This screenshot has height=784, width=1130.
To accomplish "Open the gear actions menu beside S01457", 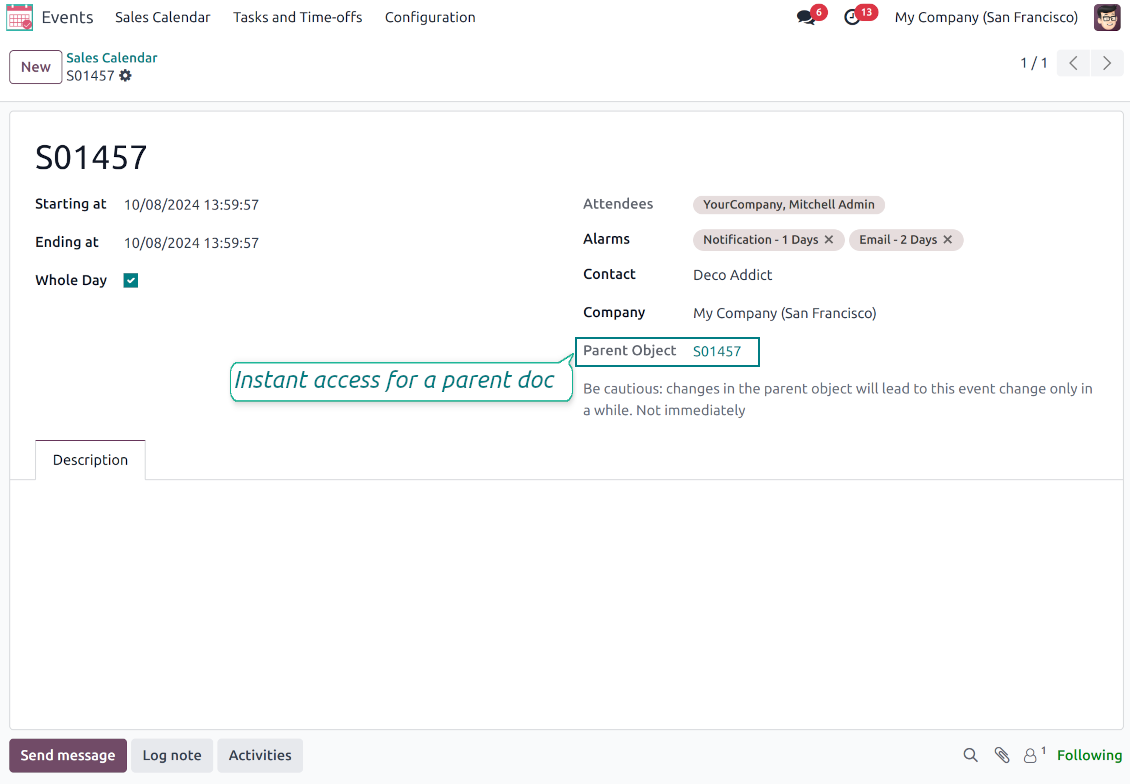I will click(x=125, y=76).
